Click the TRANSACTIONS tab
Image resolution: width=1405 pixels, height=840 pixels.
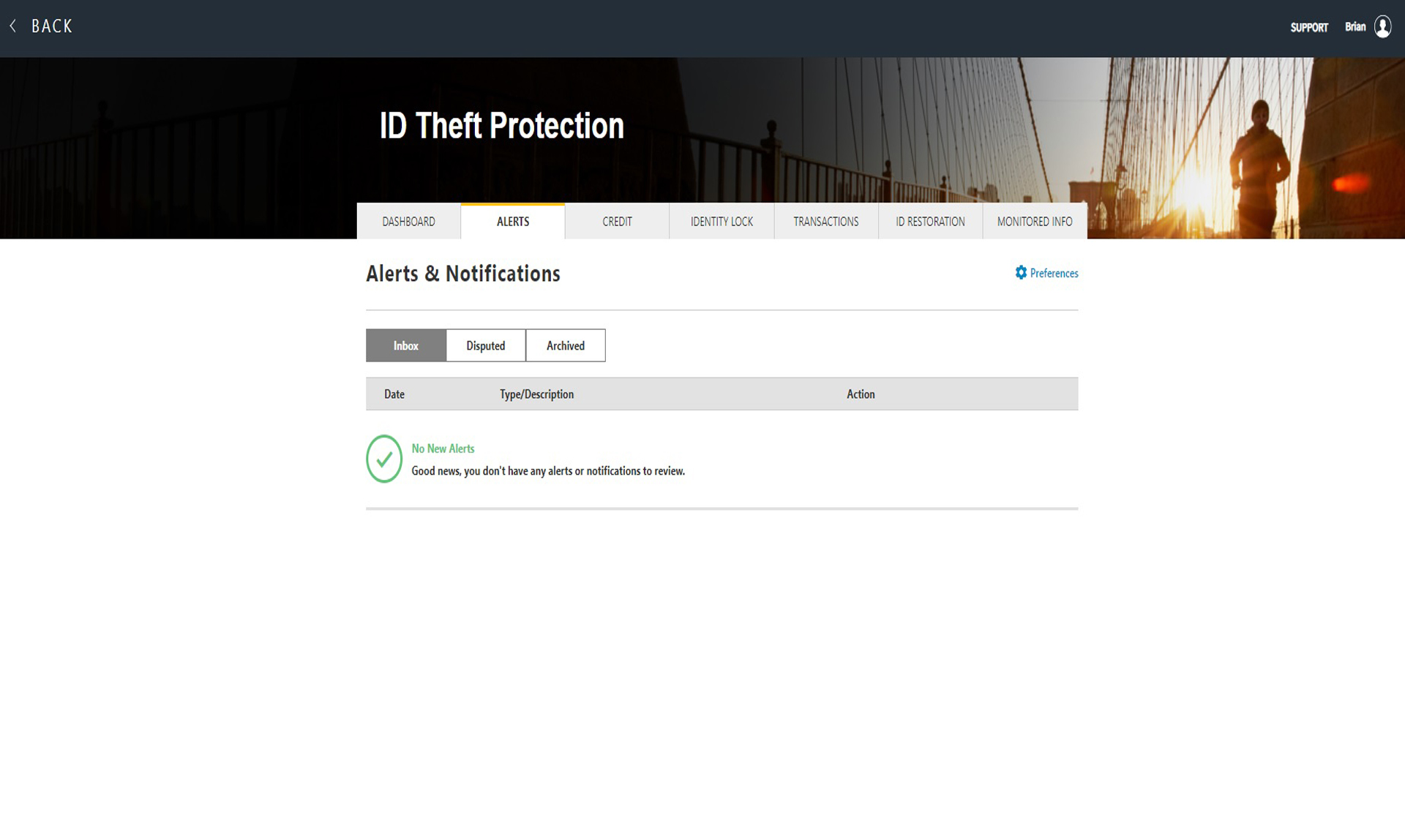pos(826,220)
